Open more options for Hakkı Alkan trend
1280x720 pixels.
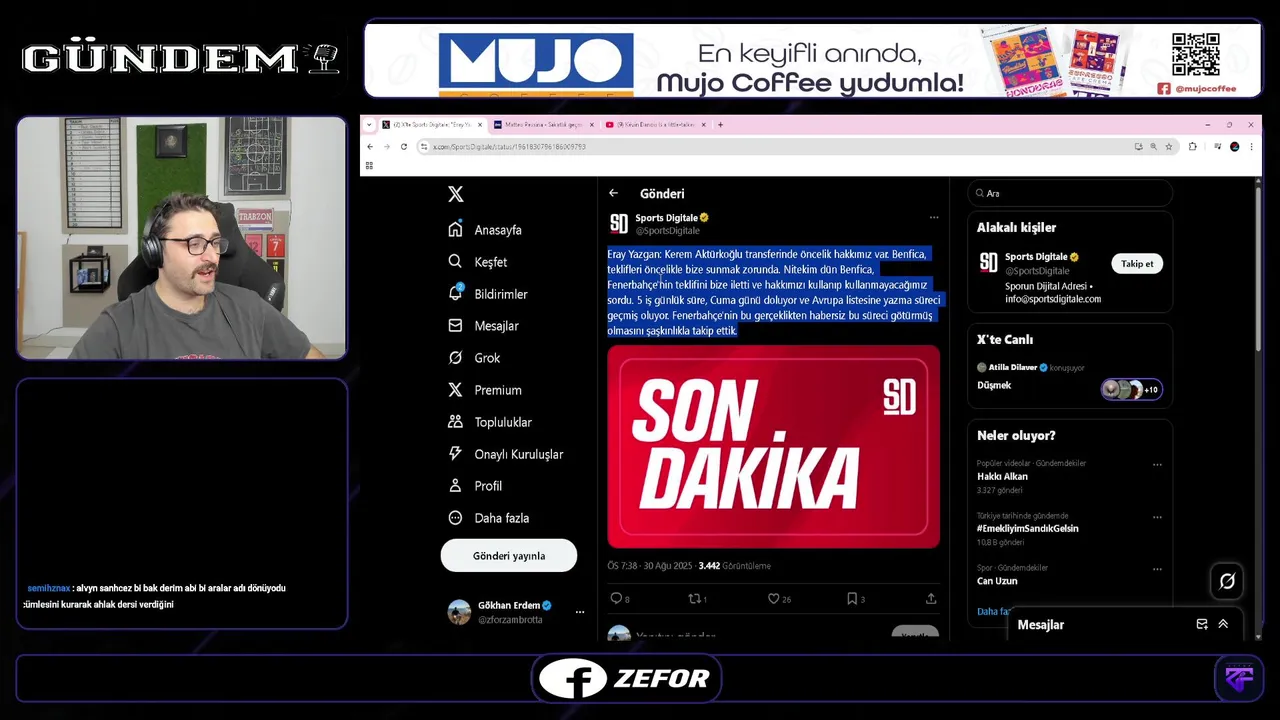1157,465
